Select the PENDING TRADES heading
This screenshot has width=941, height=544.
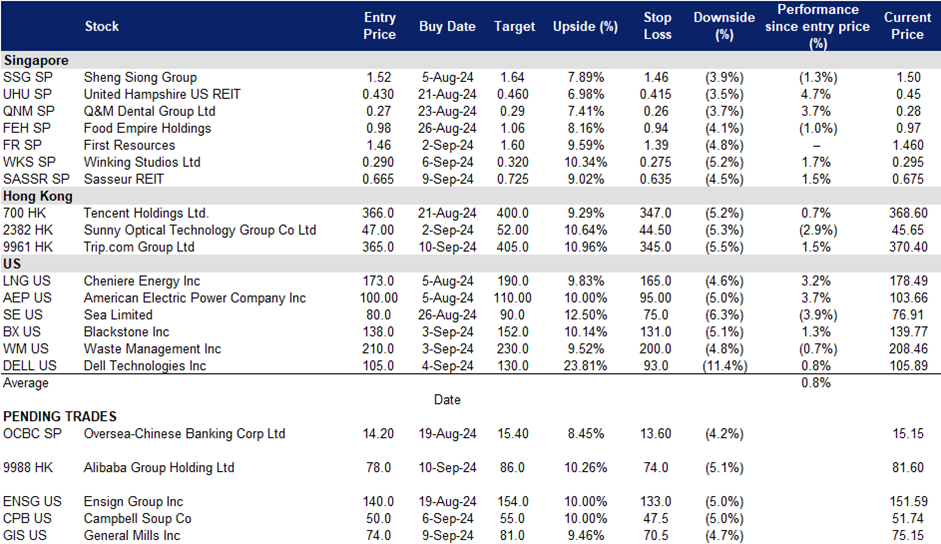[59, 417]
